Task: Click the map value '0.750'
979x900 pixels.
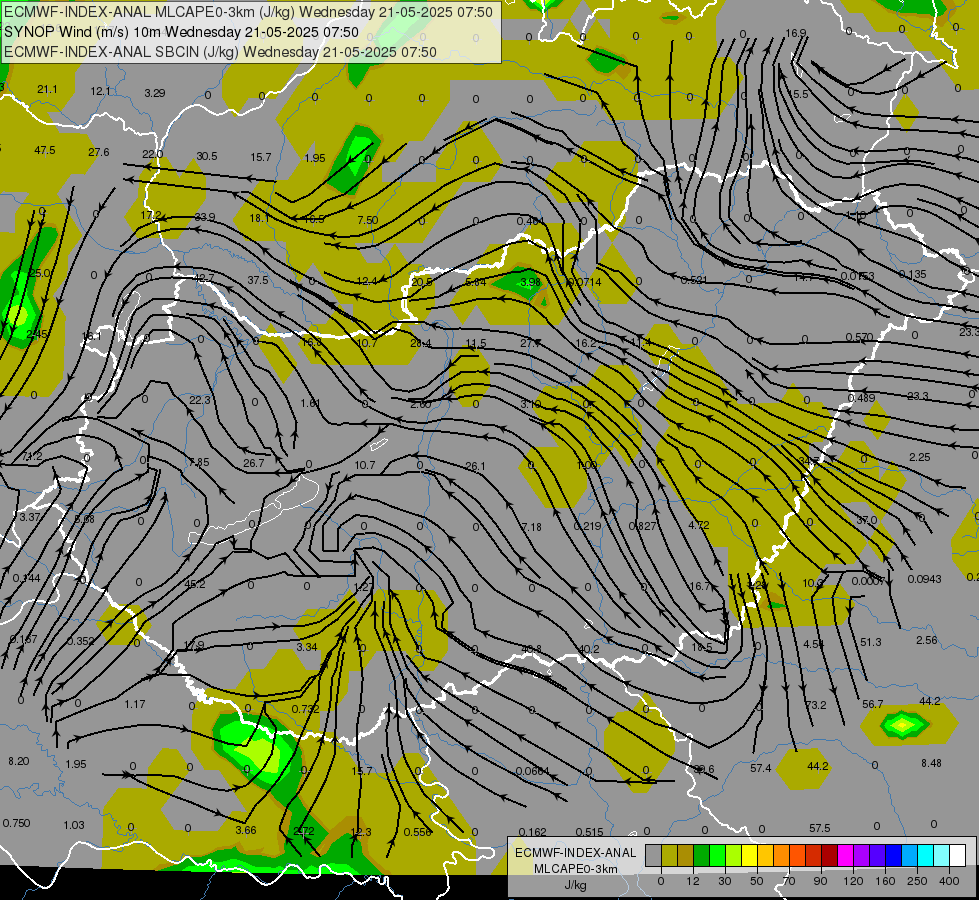Action: point(16,823)
